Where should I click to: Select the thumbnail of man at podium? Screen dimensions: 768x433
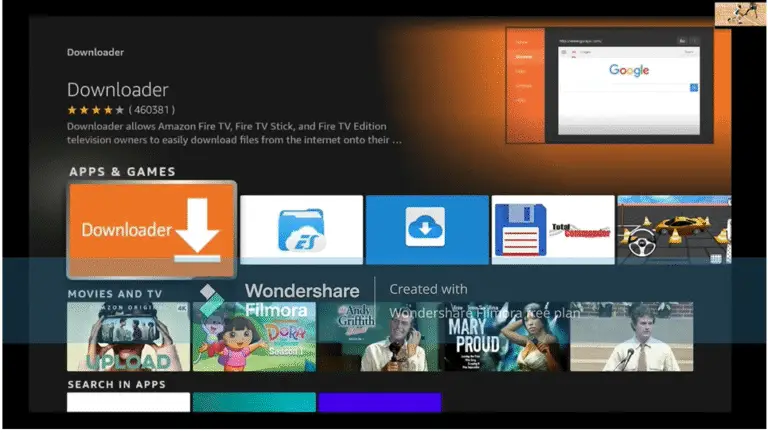point(630,337)
